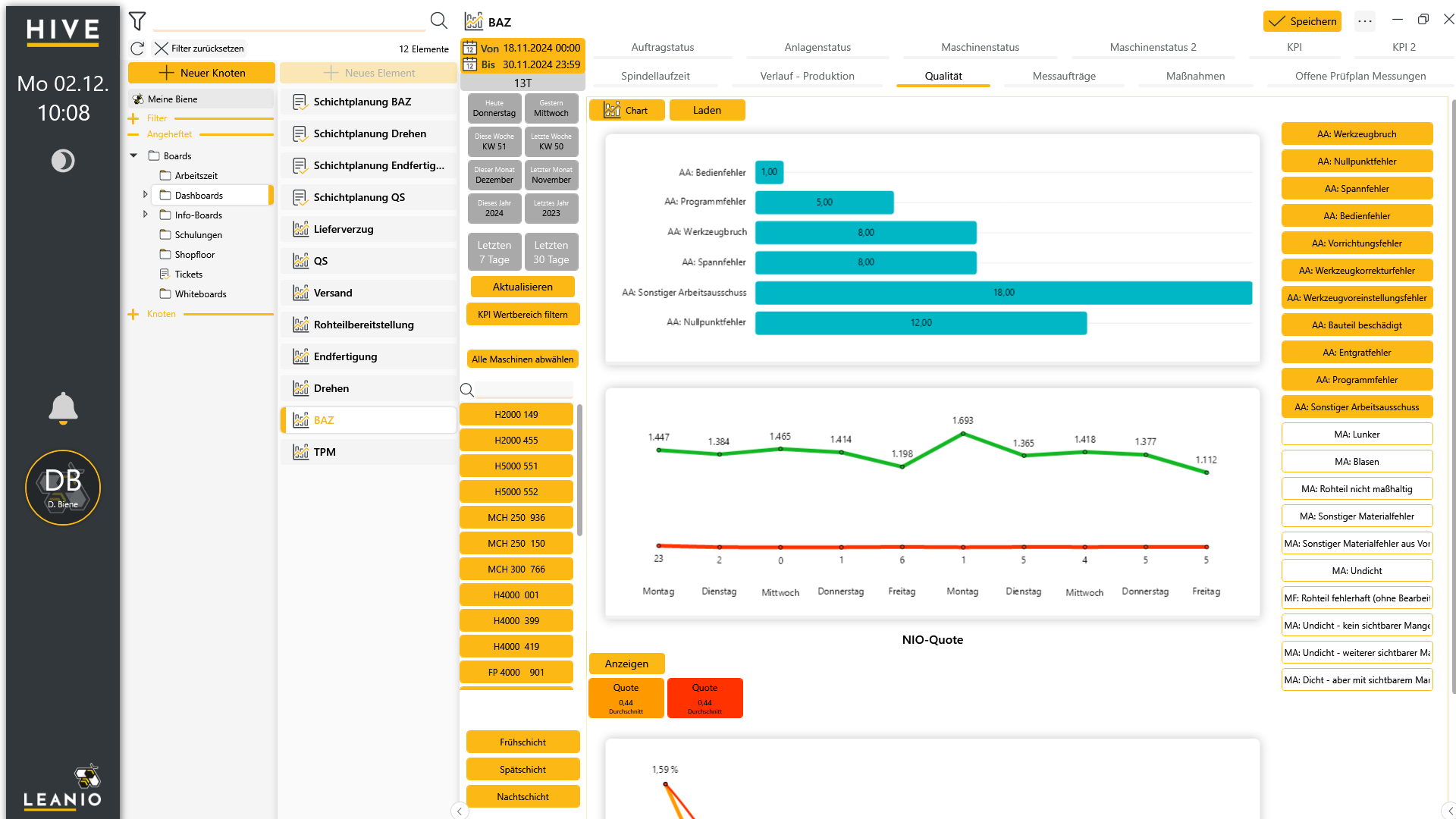
Task: Click the machine search magnifier icon
Action: [x=467, y=390]
